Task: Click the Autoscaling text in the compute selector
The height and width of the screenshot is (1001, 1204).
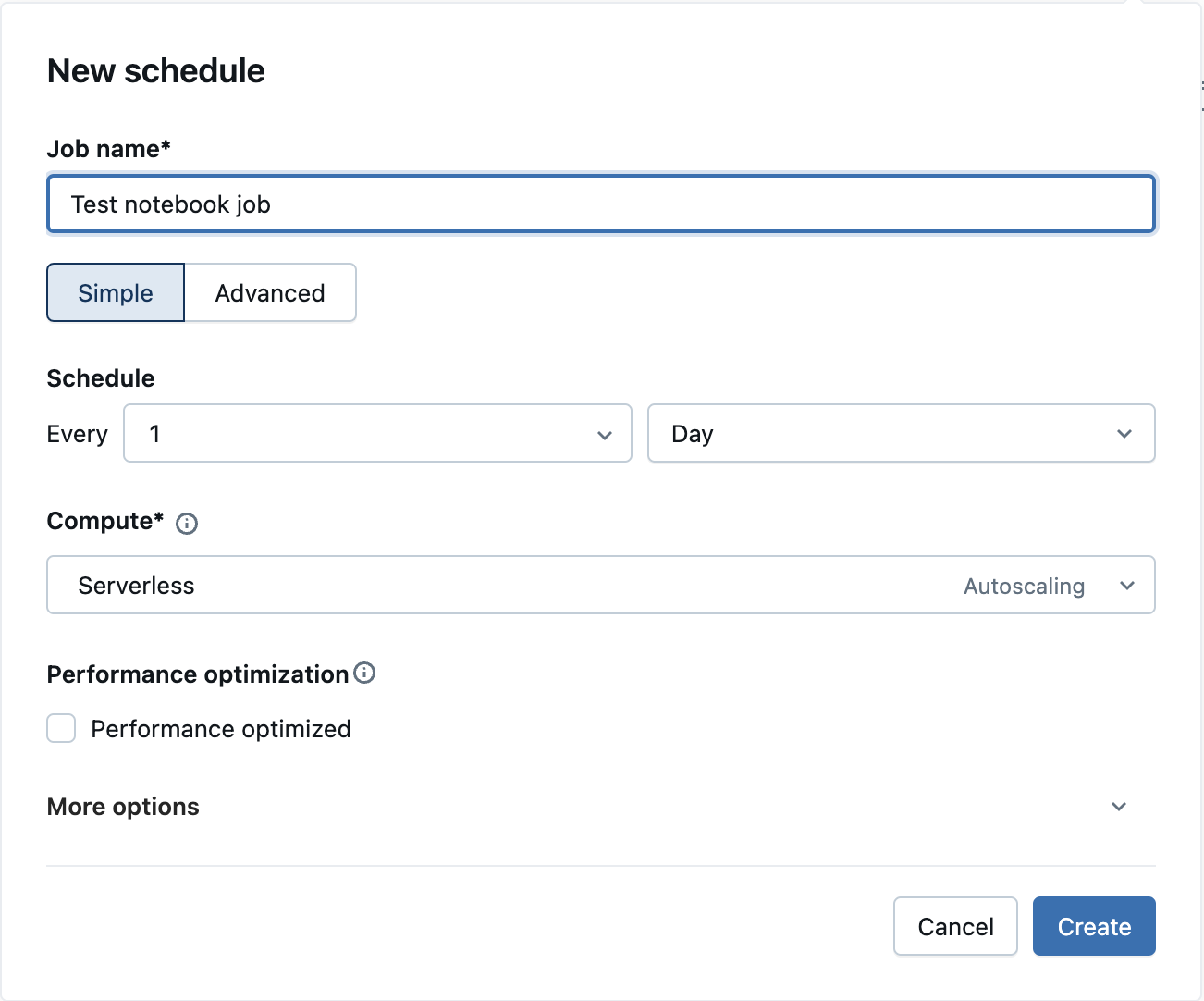Action: pos(1024,587)
